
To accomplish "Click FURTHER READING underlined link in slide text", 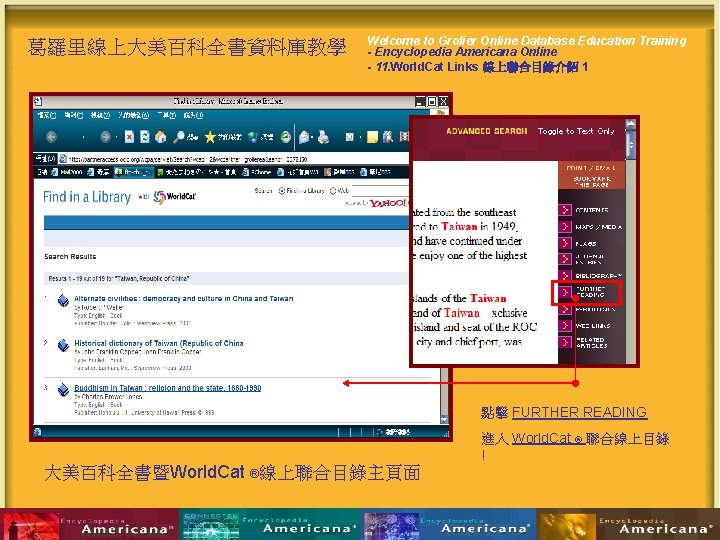I will 579,412.
